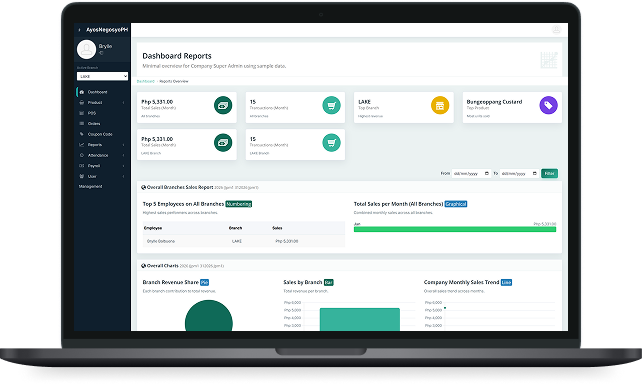Click the chart icon beside Overall Charts heading

143,266
